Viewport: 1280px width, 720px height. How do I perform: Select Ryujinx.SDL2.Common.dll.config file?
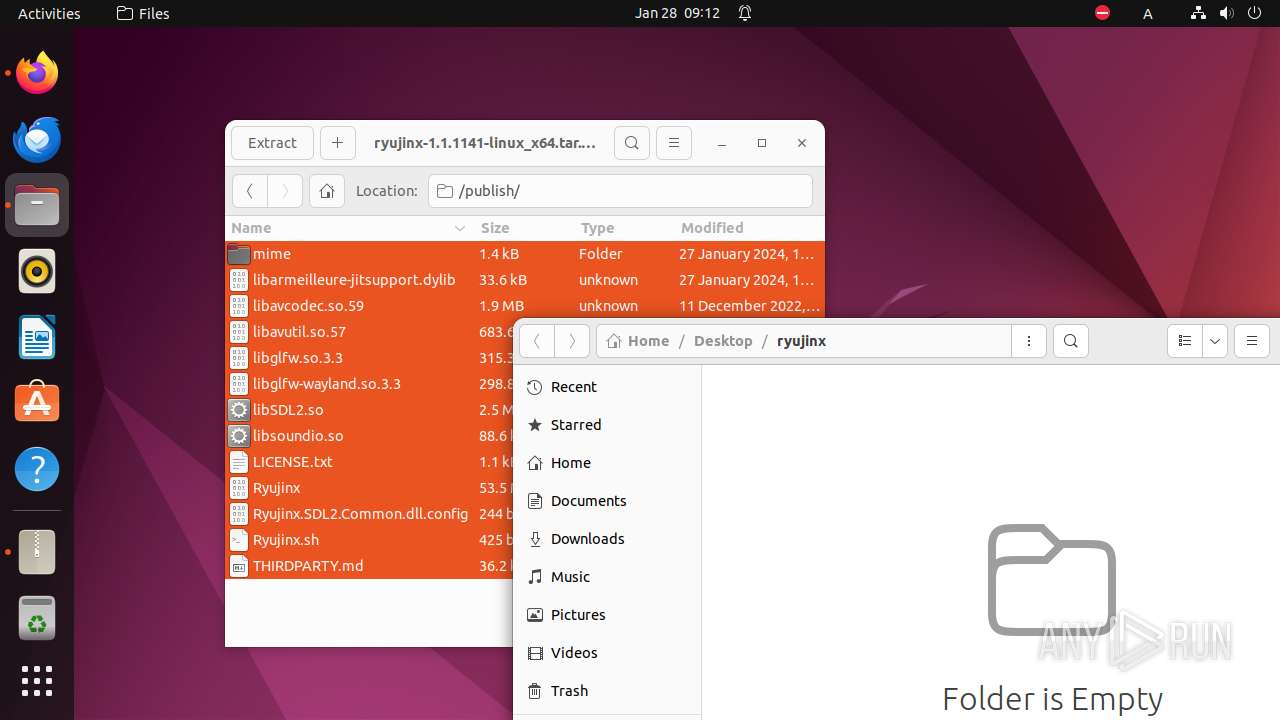click(370, 514)
